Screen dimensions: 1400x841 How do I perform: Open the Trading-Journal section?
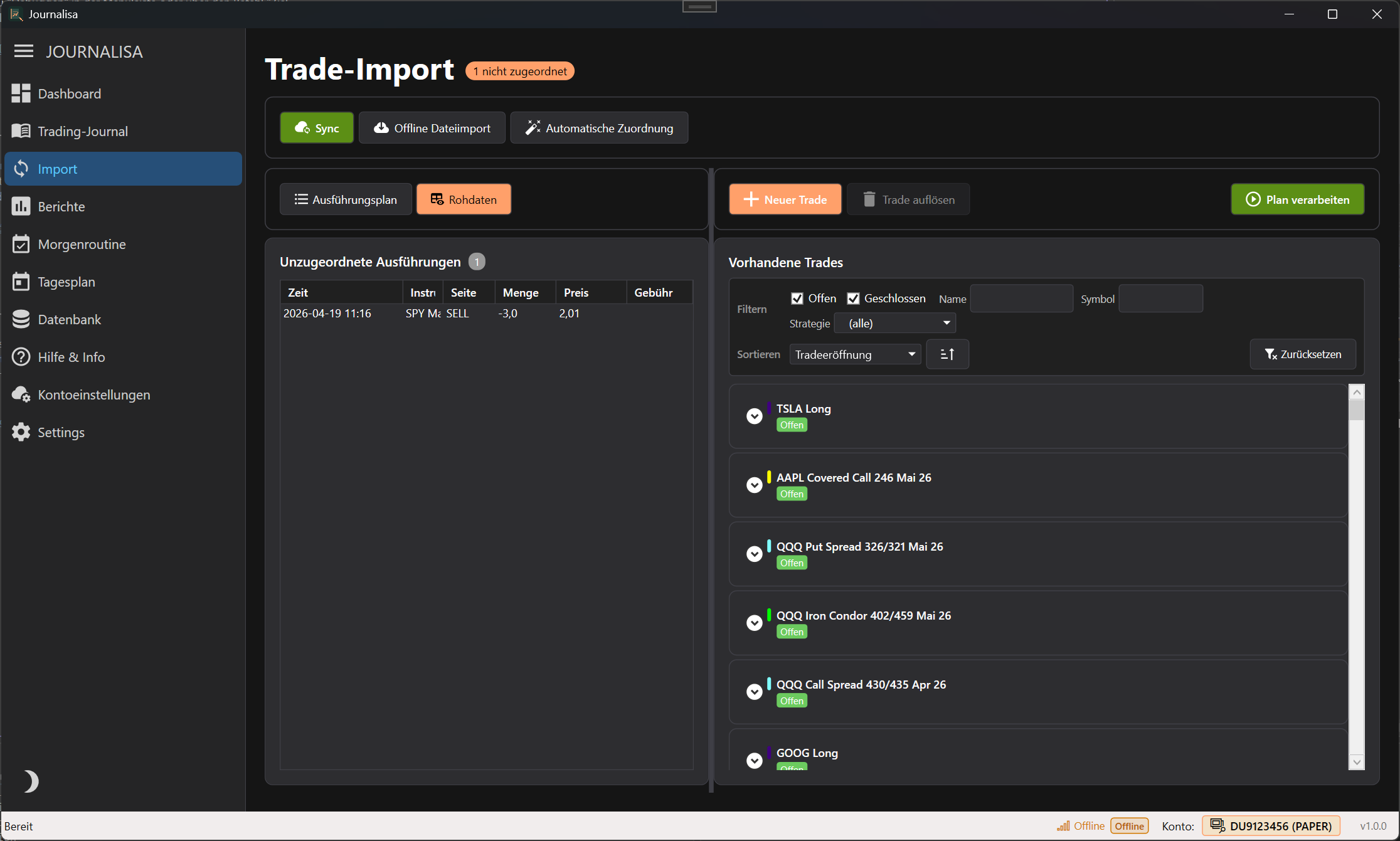pyautogui.click(x=82, y=131)
